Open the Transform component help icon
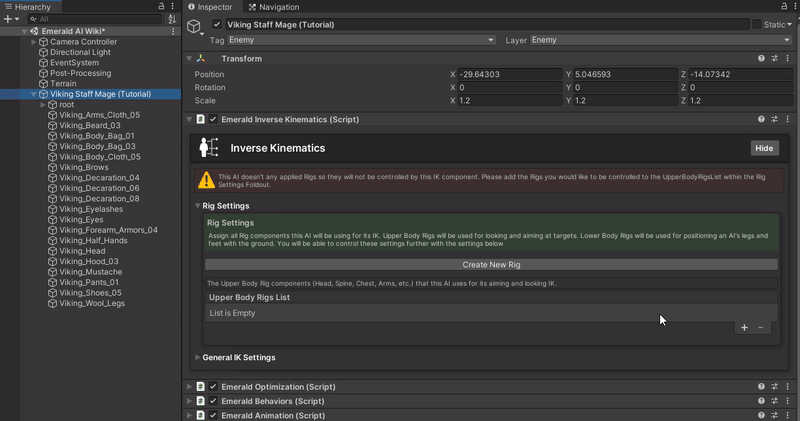Viewport: 800px width, 421px height. click(x=761, y=59)
